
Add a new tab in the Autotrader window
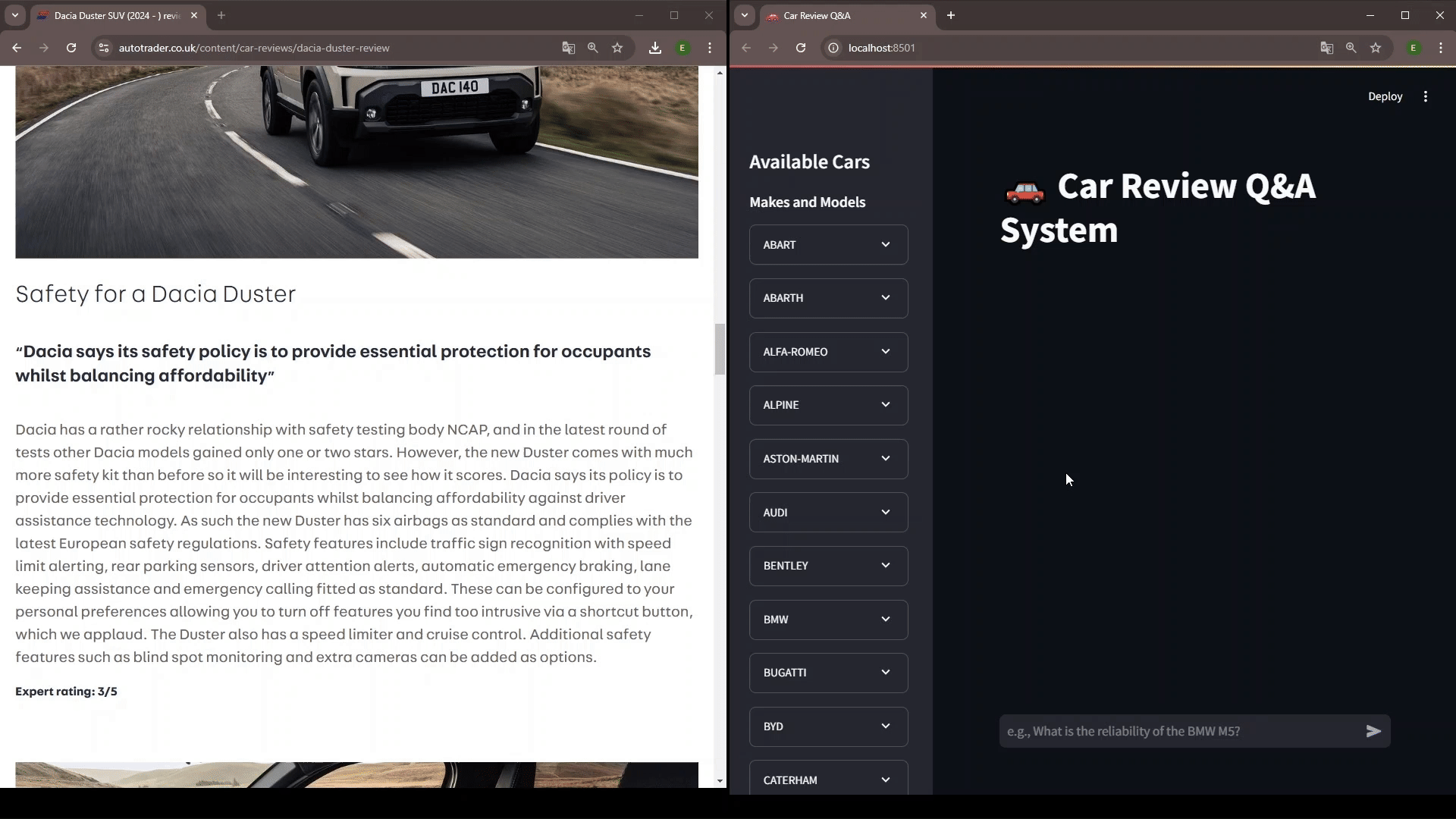click(221, 15)
